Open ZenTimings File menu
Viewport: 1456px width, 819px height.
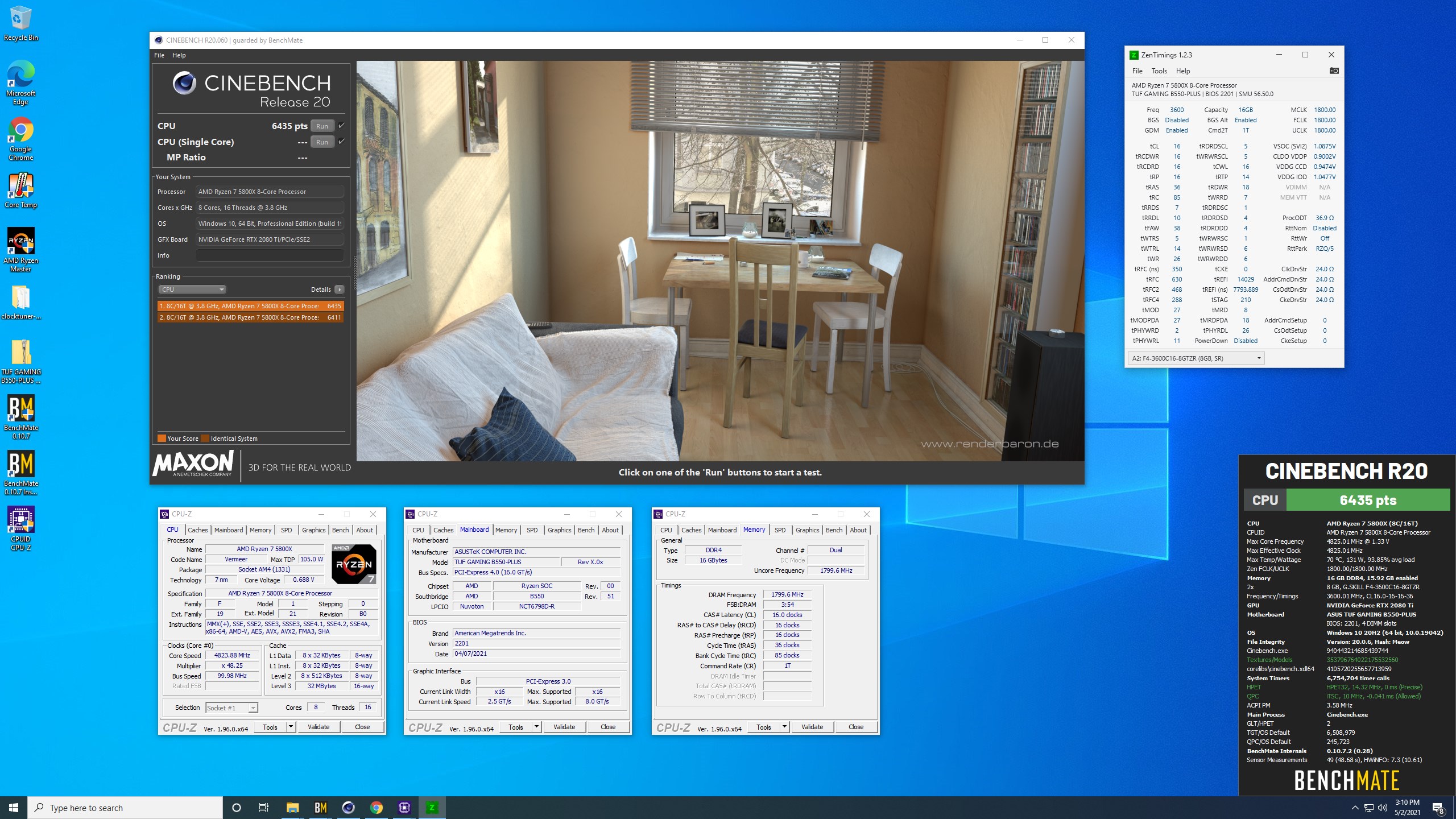pos(1137,71)
